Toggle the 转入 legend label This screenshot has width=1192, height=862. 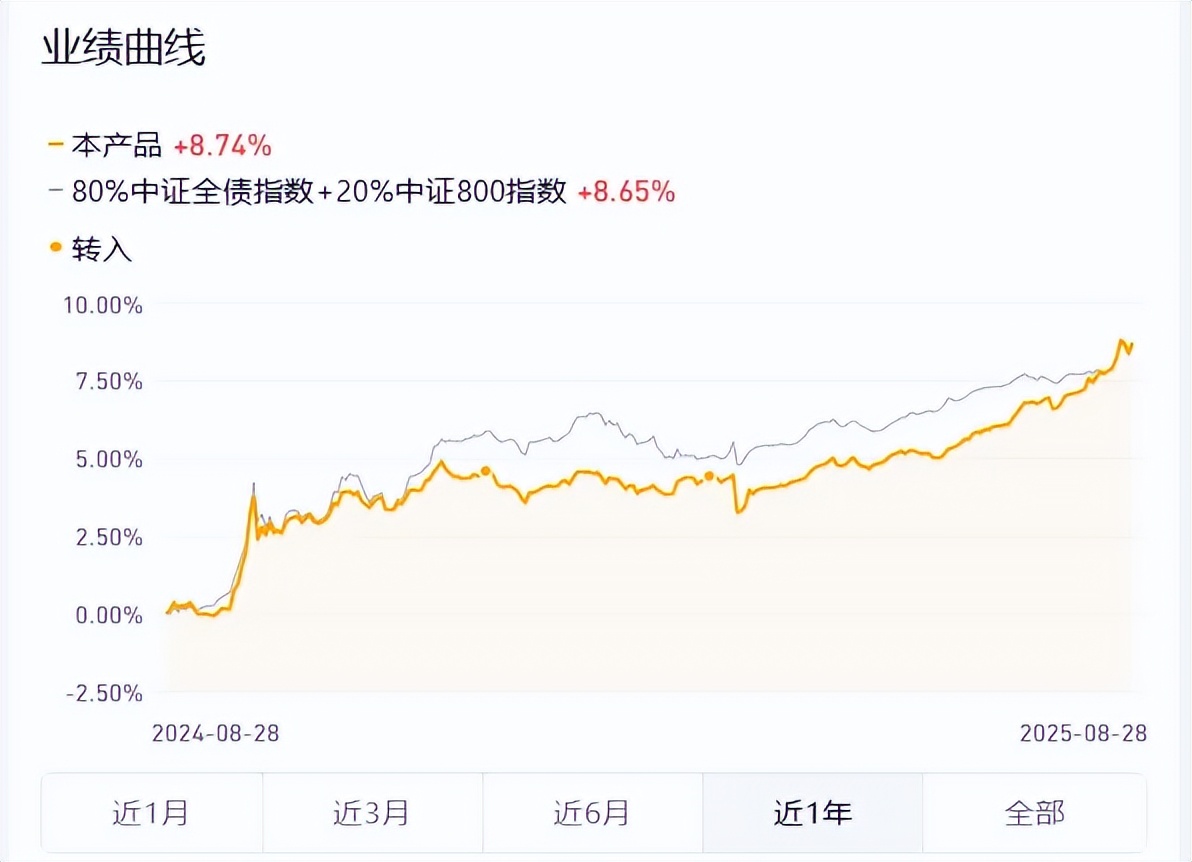tap(102, 249)
